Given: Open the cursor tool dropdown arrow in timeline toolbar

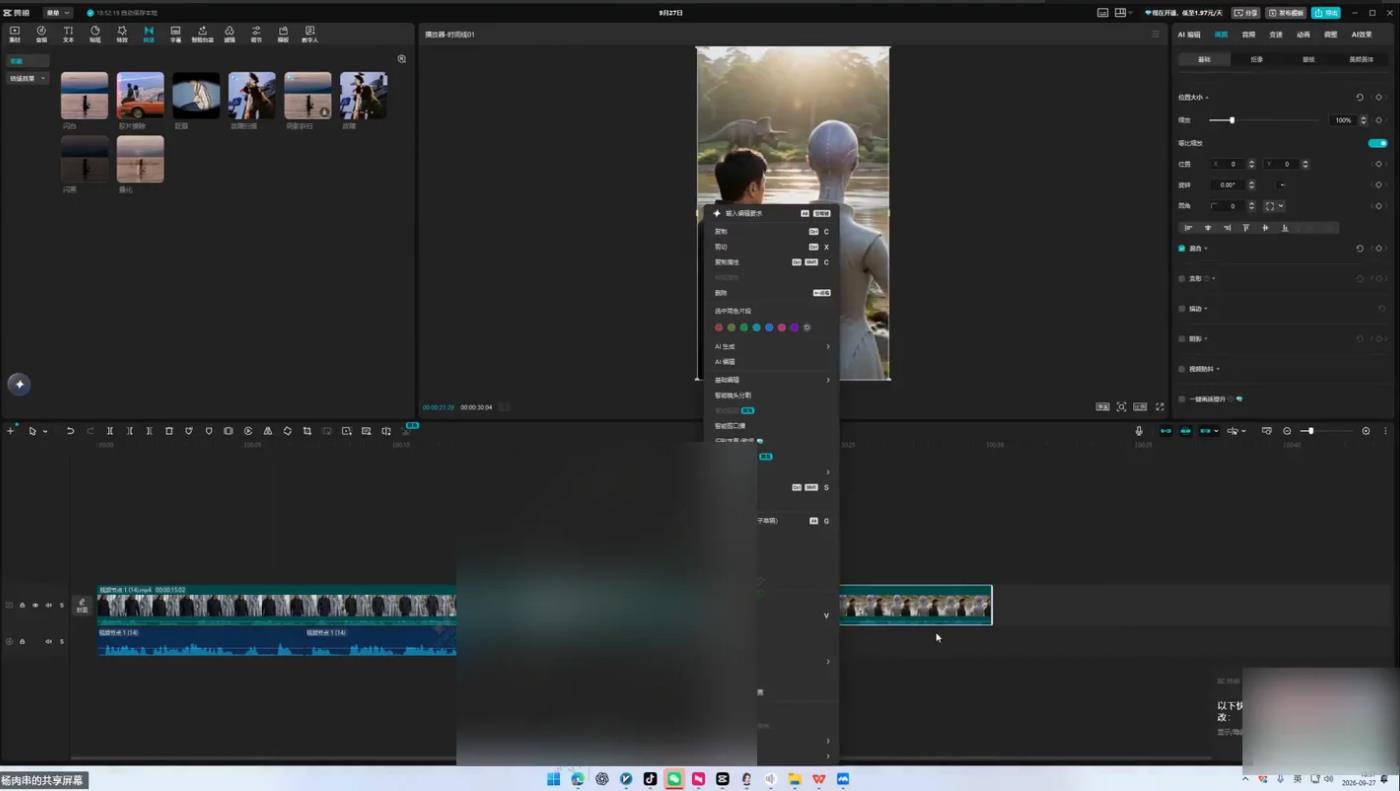Looking at the screenshot, I should coord(45,431).
